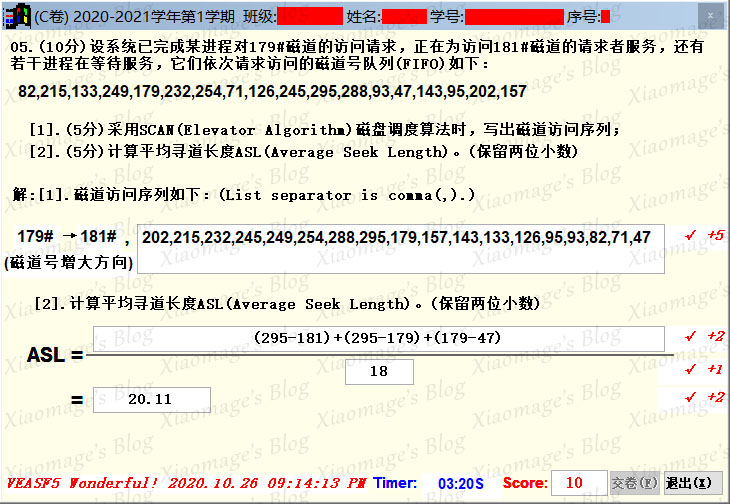The width and height of the screenshot is (730, 504).
Task: Click the 退出(X) exit button
Action: click(694, 483)
